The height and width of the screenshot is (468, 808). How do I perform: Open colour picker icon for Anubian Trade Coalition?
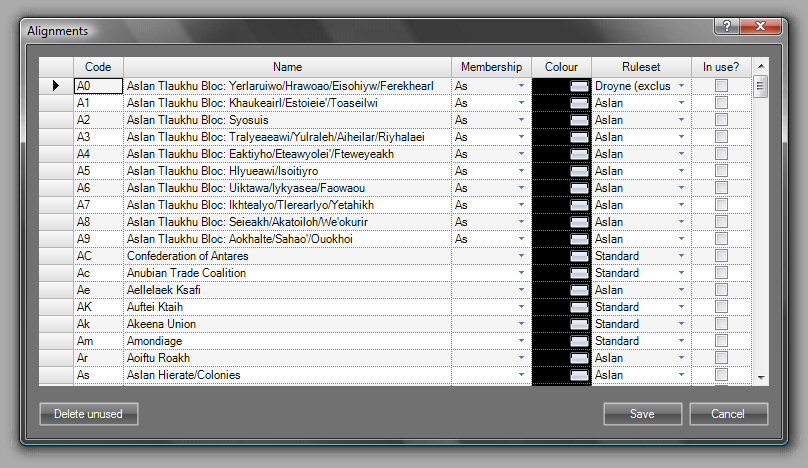[x=579, y=273]
